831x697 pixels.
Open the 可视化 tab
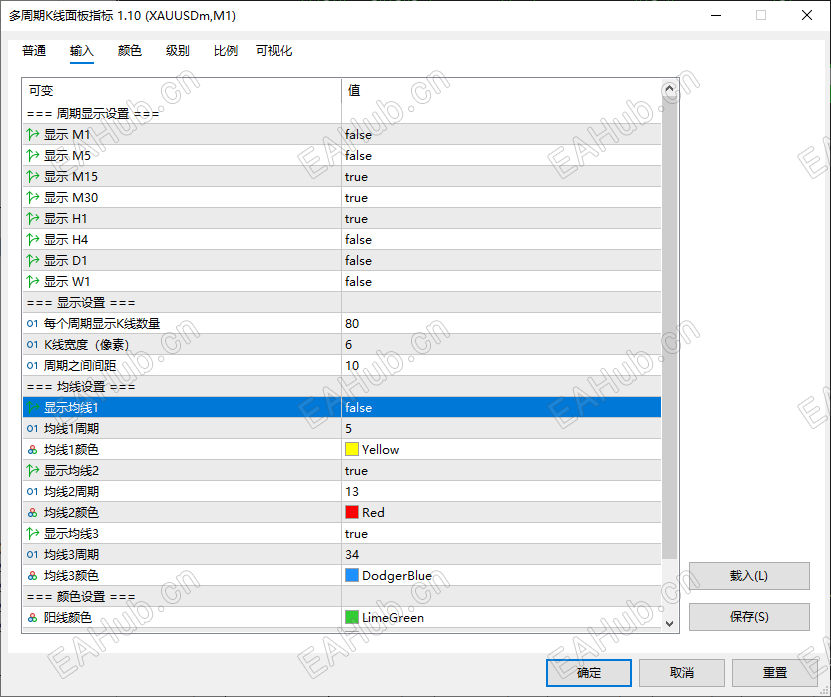[x=274, y=51]
